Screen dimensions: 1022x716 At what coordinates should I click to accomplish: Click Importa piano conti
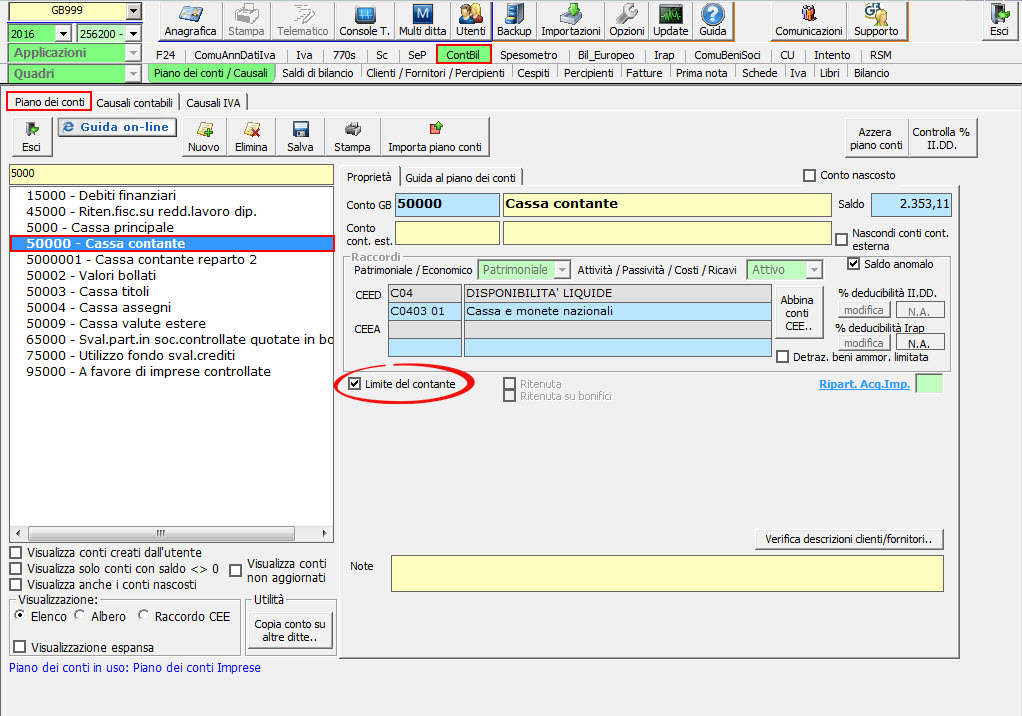pos(435,137)
